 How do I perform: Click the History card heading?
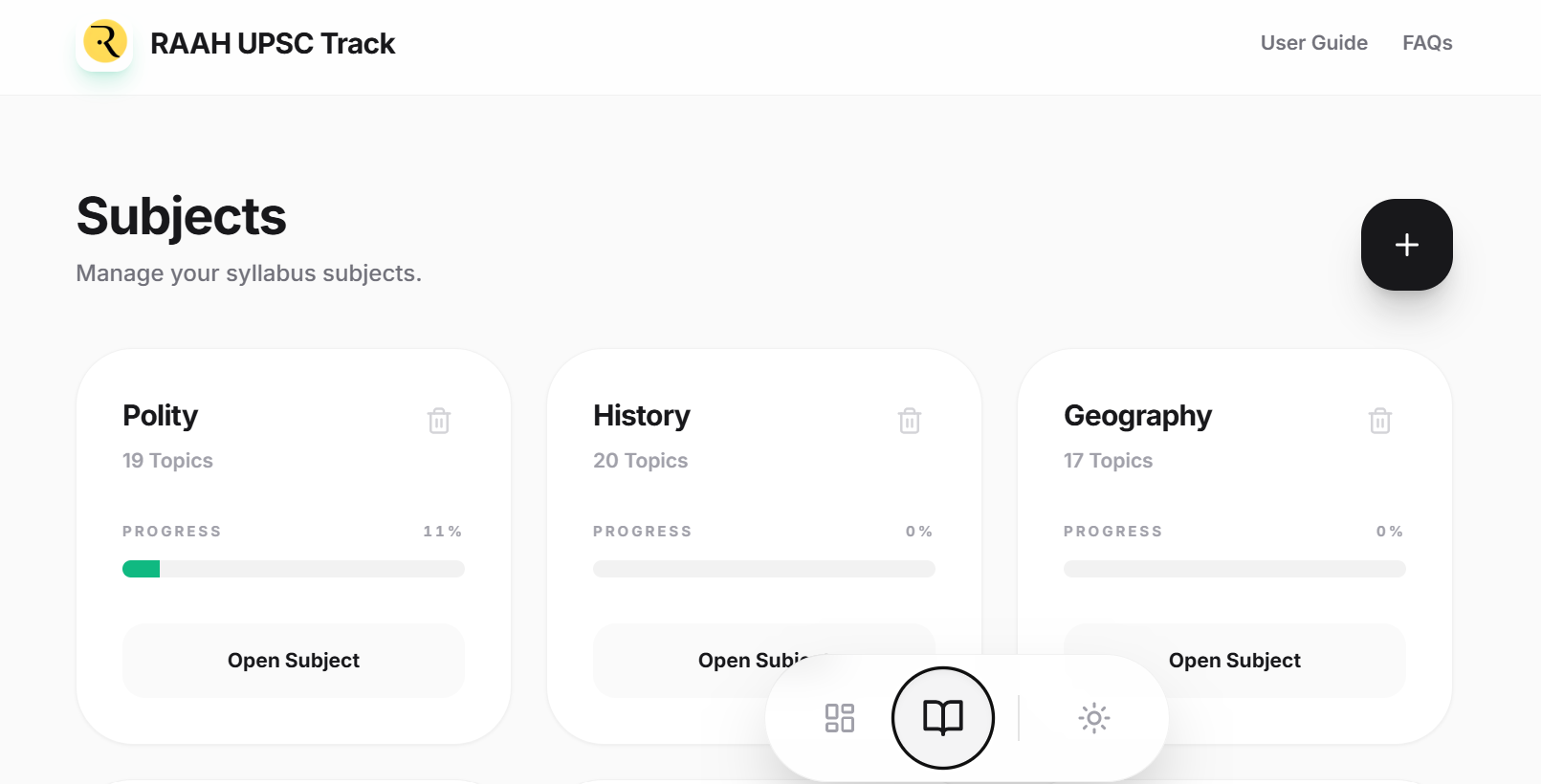642,416
